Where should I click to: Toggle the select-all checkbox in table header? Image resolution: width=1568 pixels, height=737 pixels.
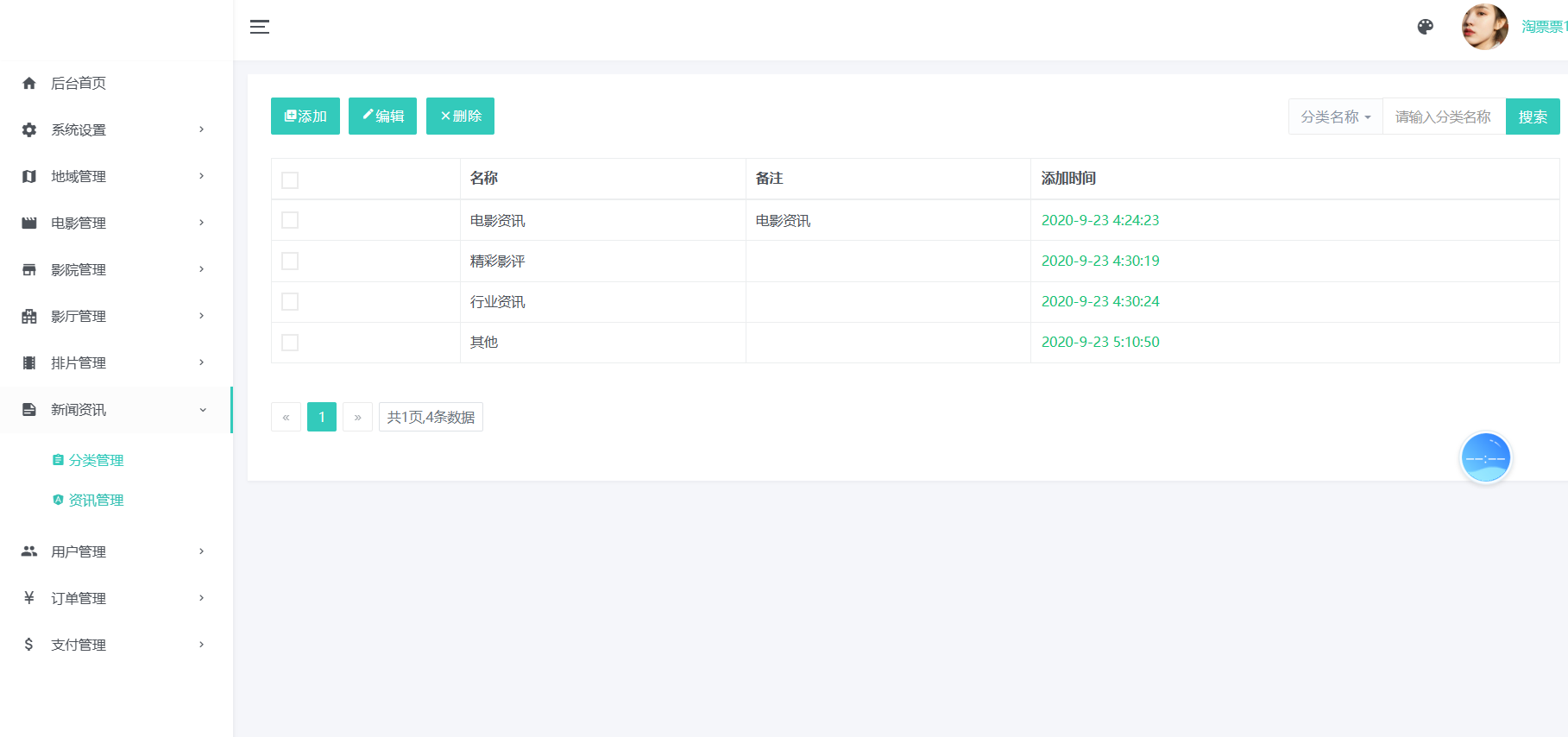coord(290,180)
